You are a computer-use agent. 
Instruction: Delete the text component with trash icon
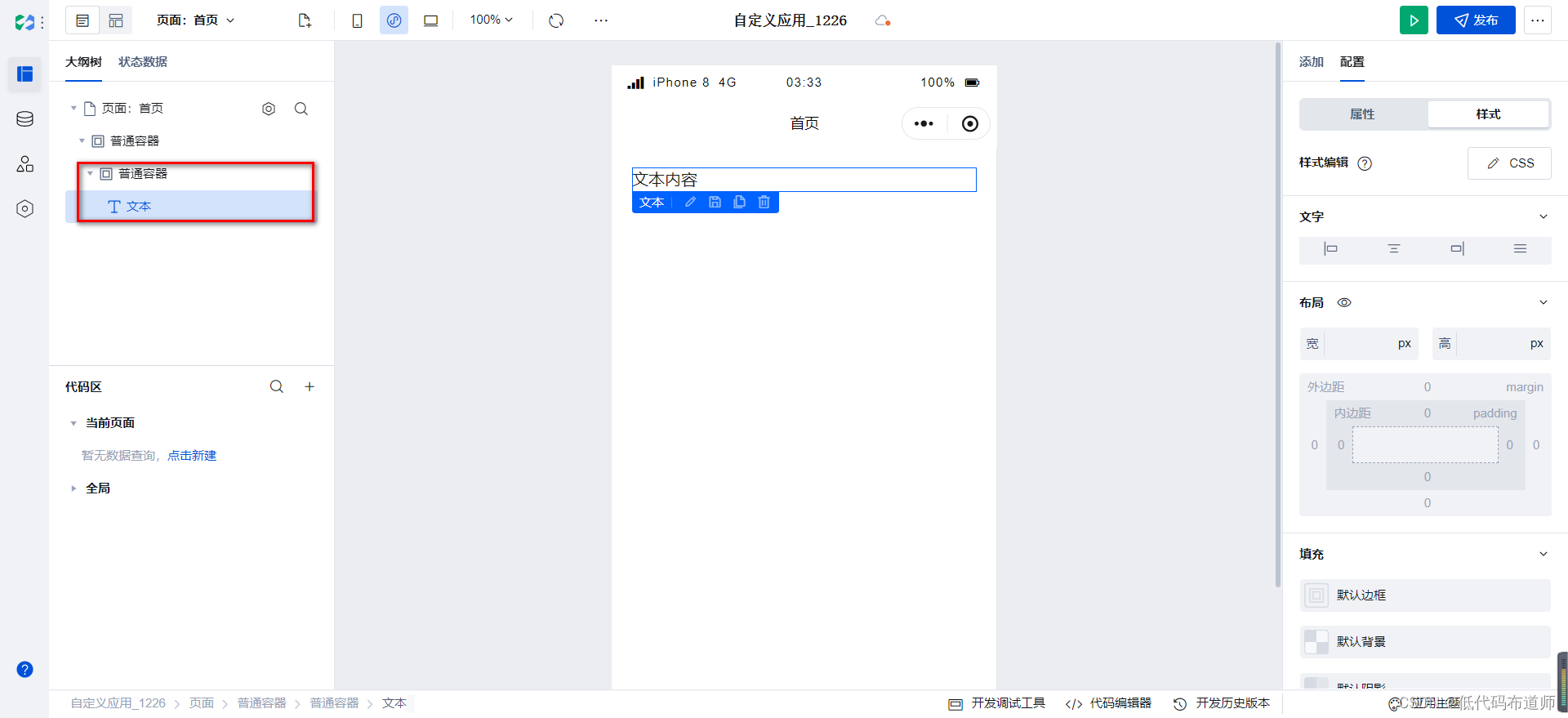(x=764, y=202)
